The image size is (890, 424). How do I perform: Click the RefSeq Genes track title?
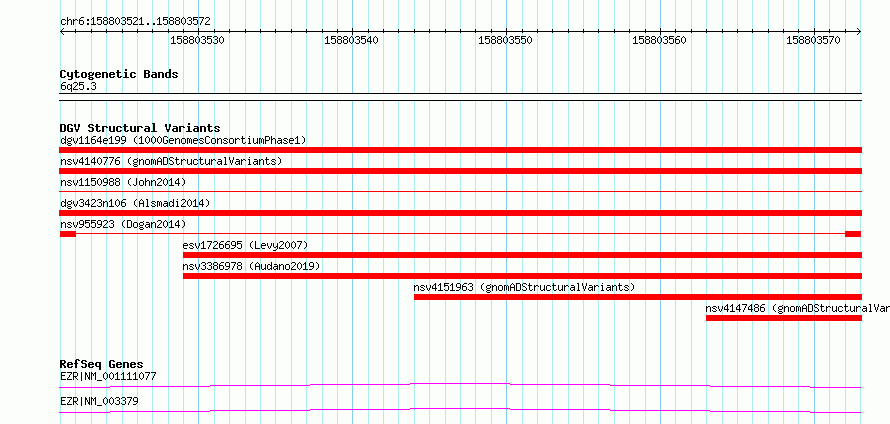(102, 364)
